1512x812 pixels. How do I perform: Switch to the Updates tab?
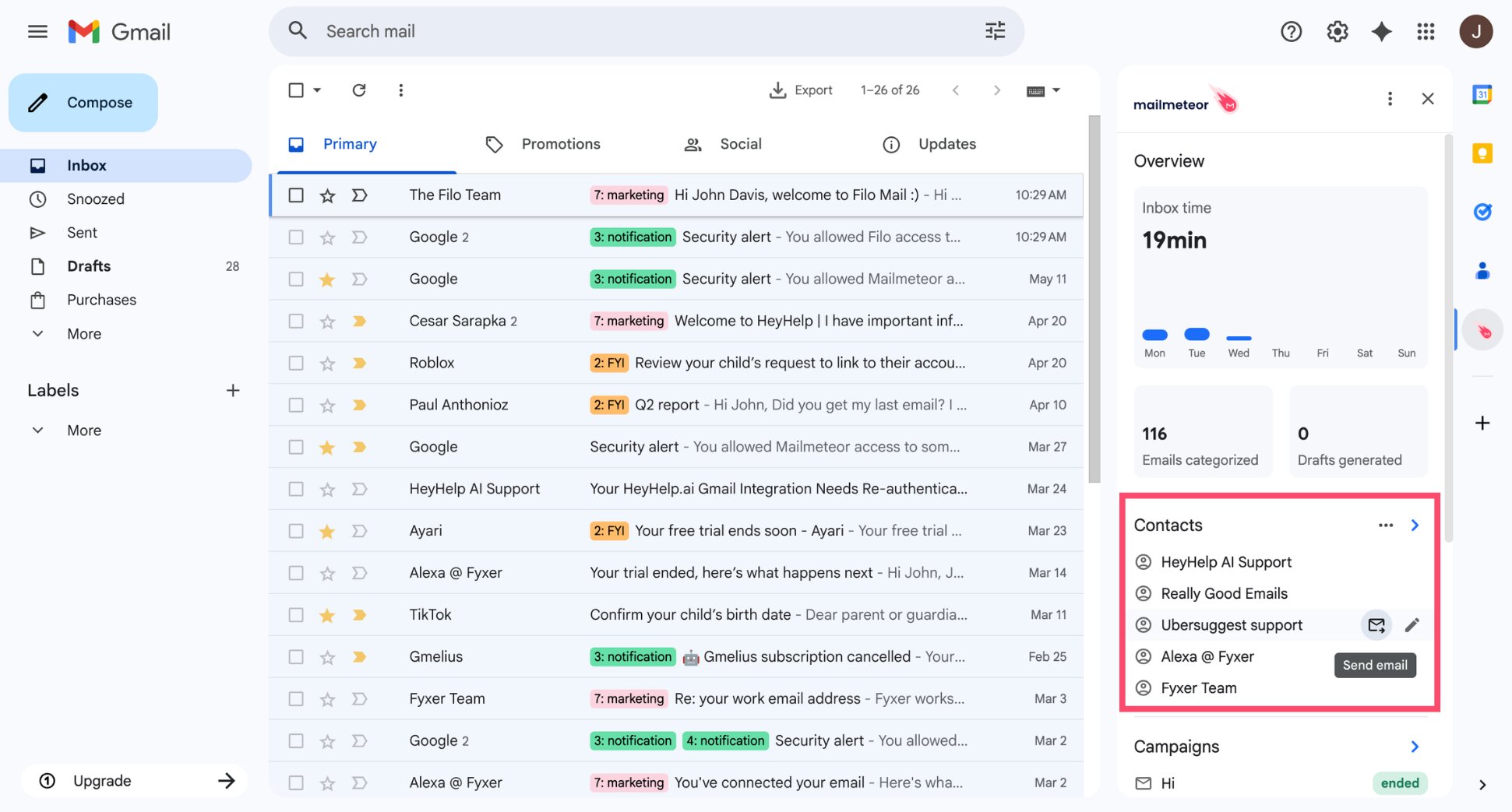point(947,145)
